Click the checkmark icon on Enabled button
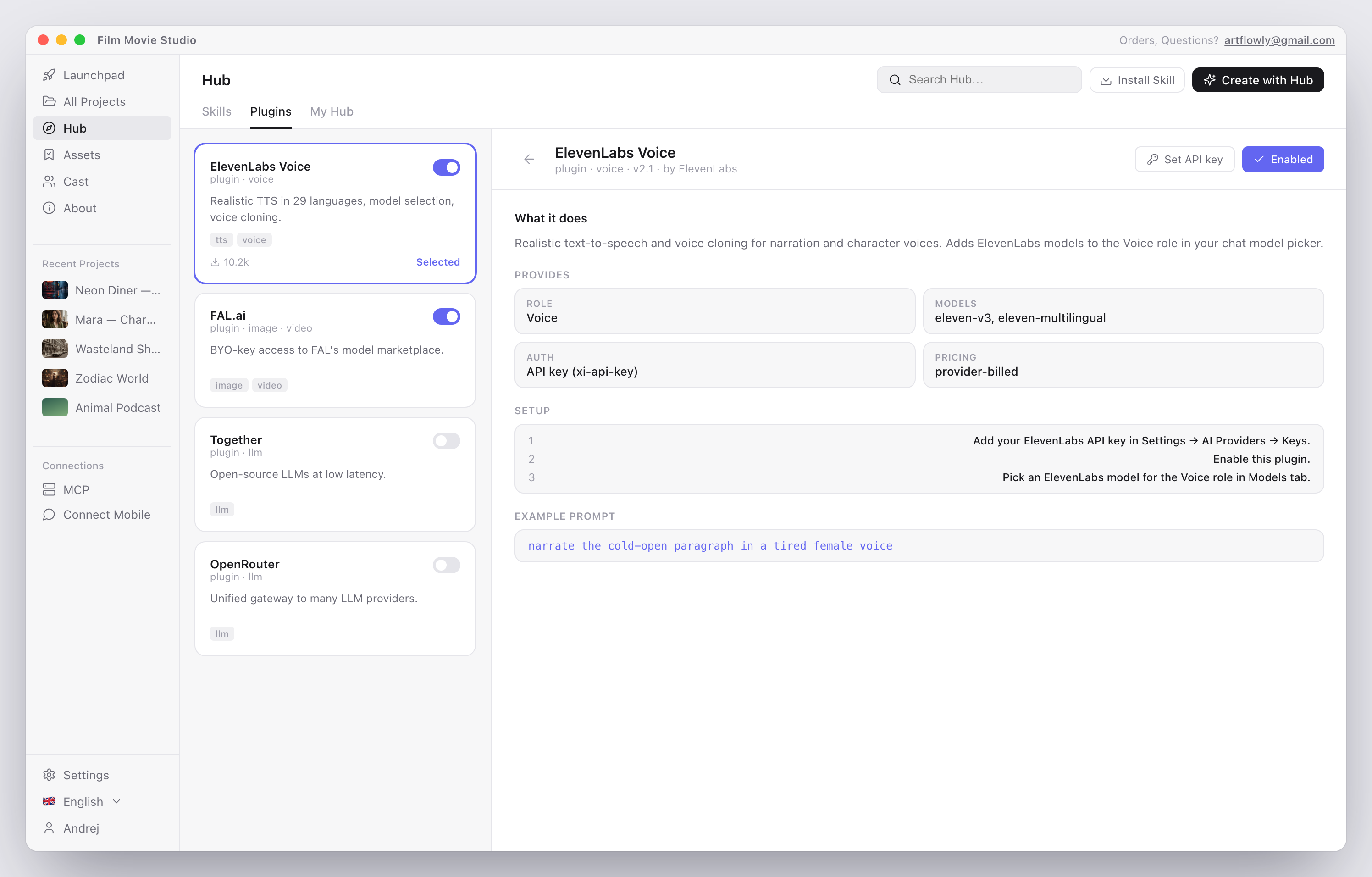Image resolution: width=1372 pixels, height=877 pixels. click(1259, 160)
